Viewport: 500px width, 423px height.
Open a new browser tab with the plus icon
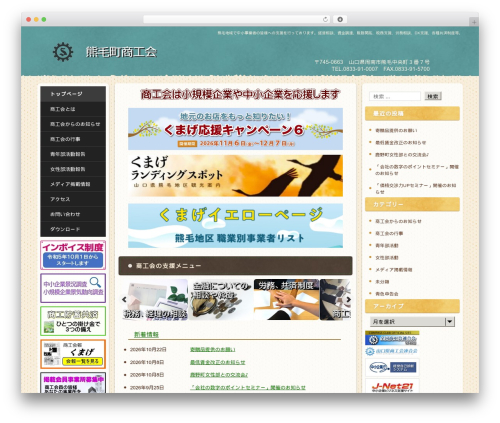(474, 22)
